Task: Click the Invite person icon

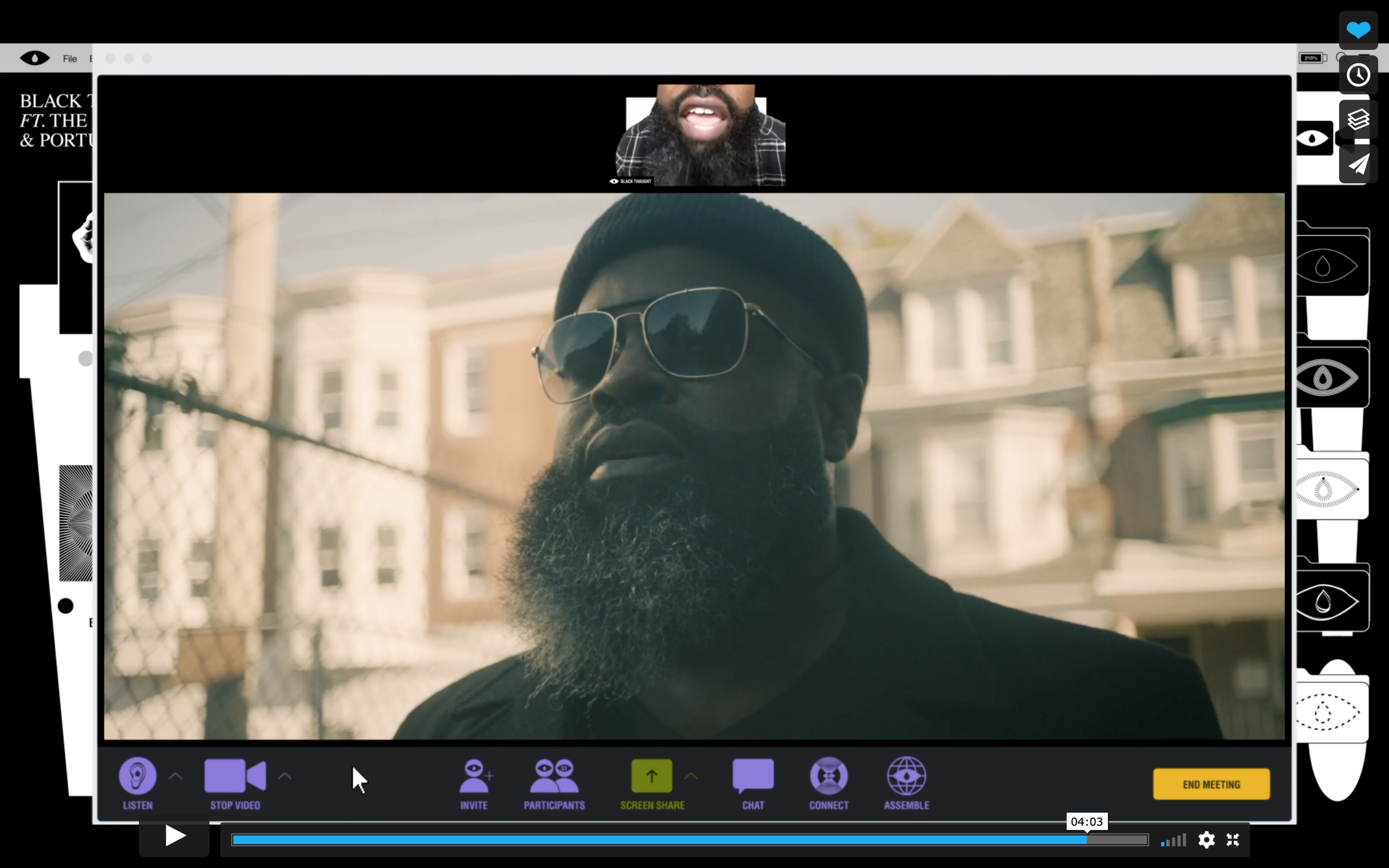Action: click(474, 777)
